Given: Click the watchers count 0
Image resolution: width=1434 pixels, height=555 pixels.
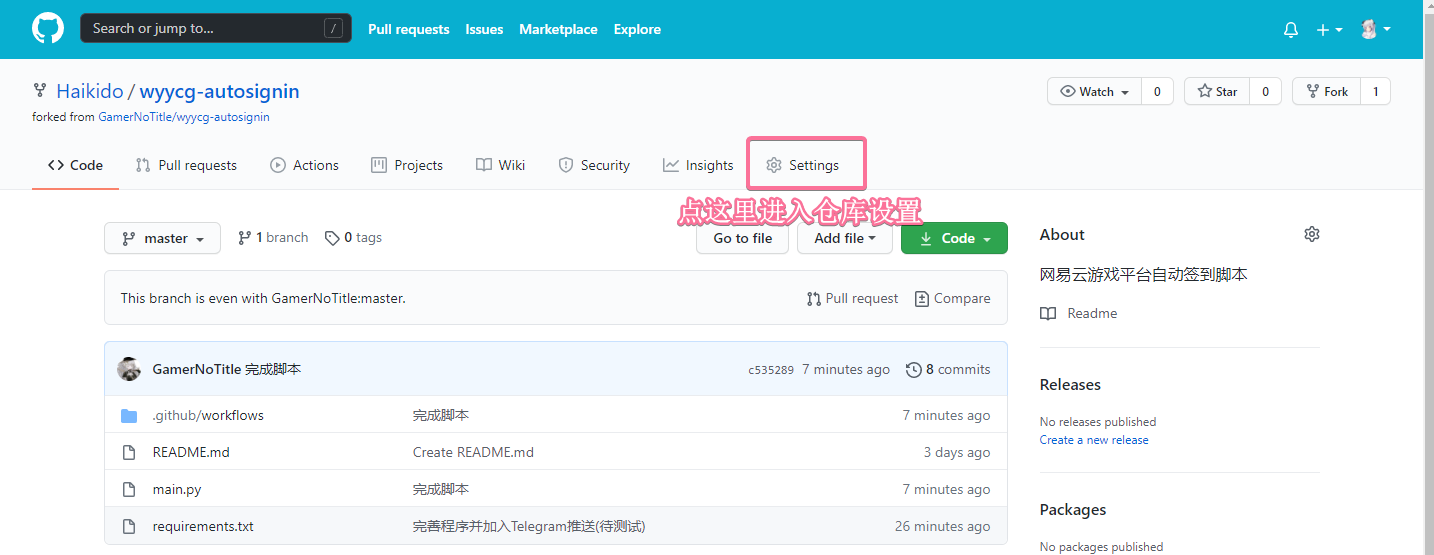Looking at the screenshot, I should [x=1157, y=91].
